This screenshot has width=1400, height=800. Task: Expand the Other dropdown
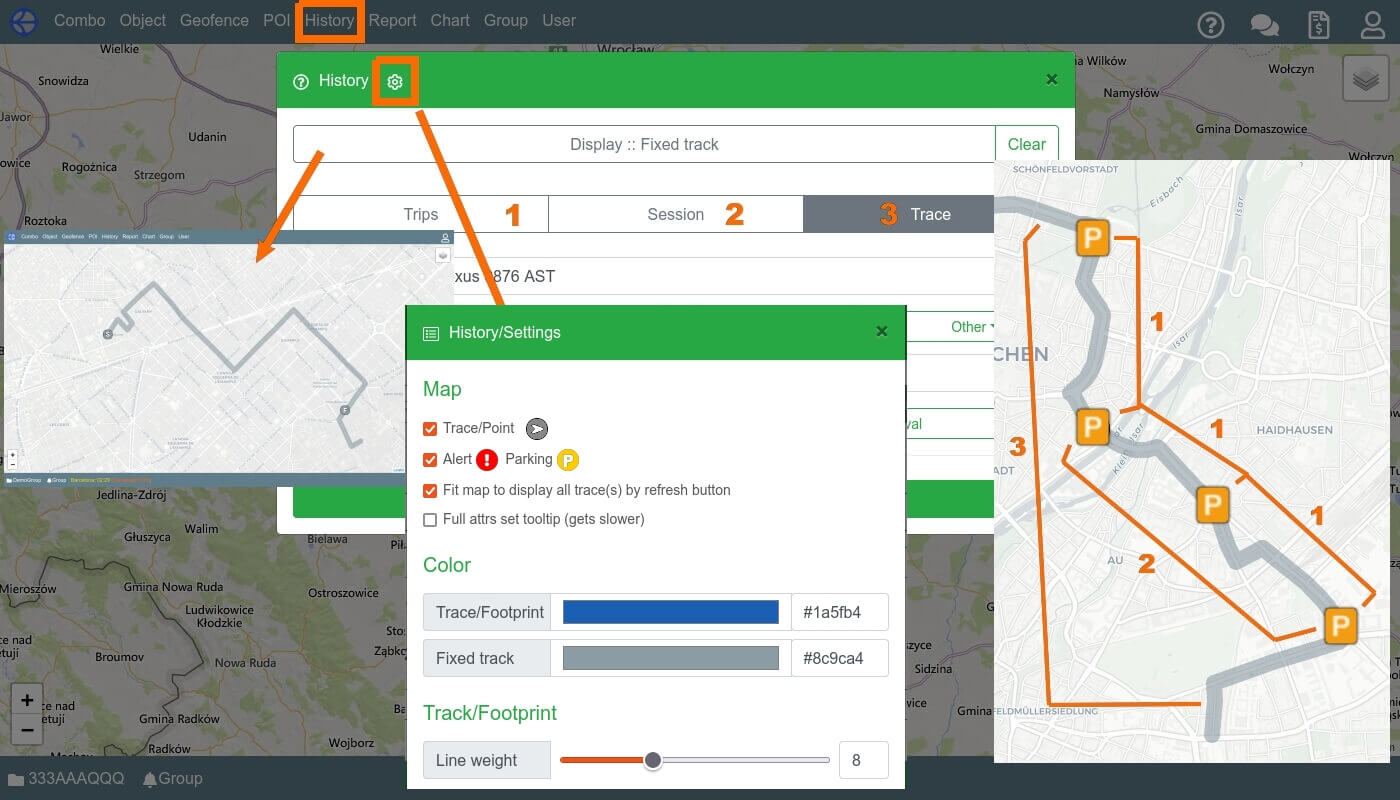972,327
